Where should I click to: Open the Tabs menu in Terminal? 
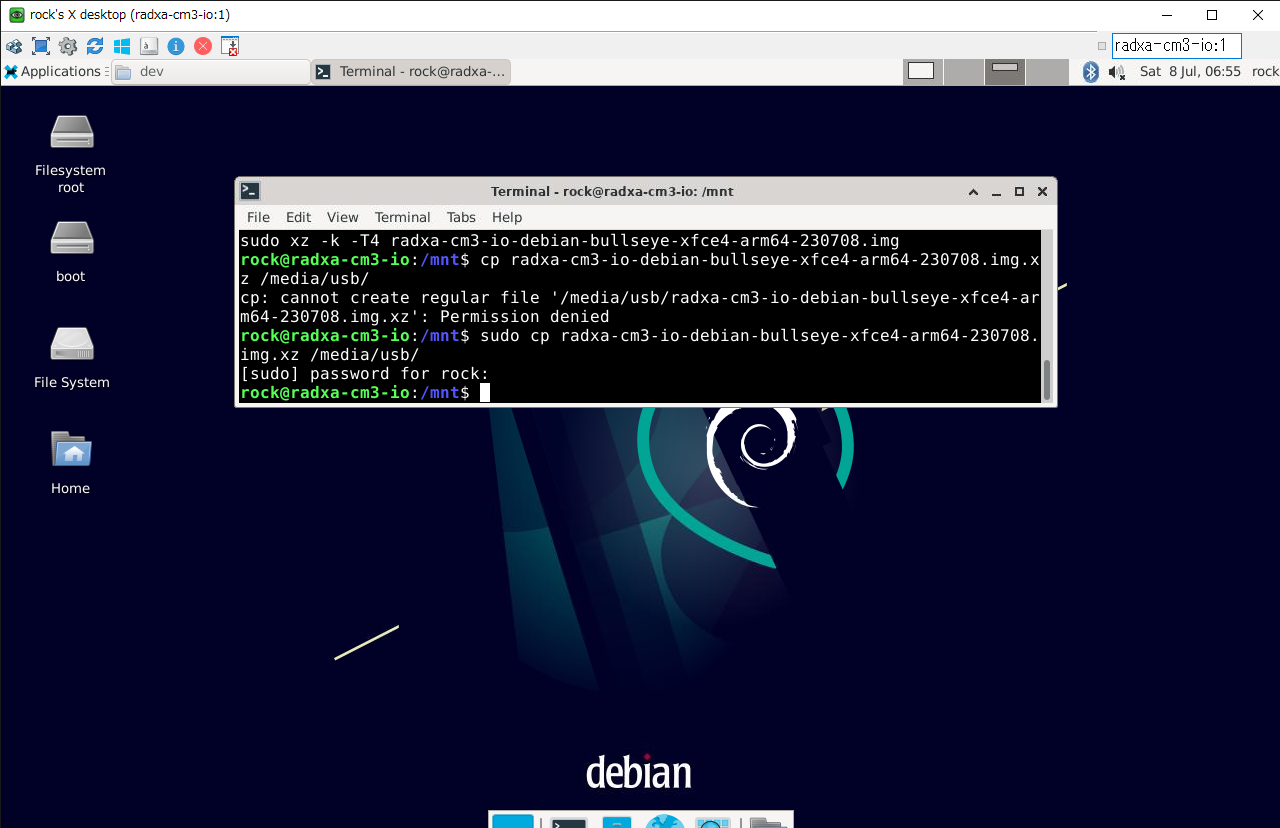pos(461,217)
